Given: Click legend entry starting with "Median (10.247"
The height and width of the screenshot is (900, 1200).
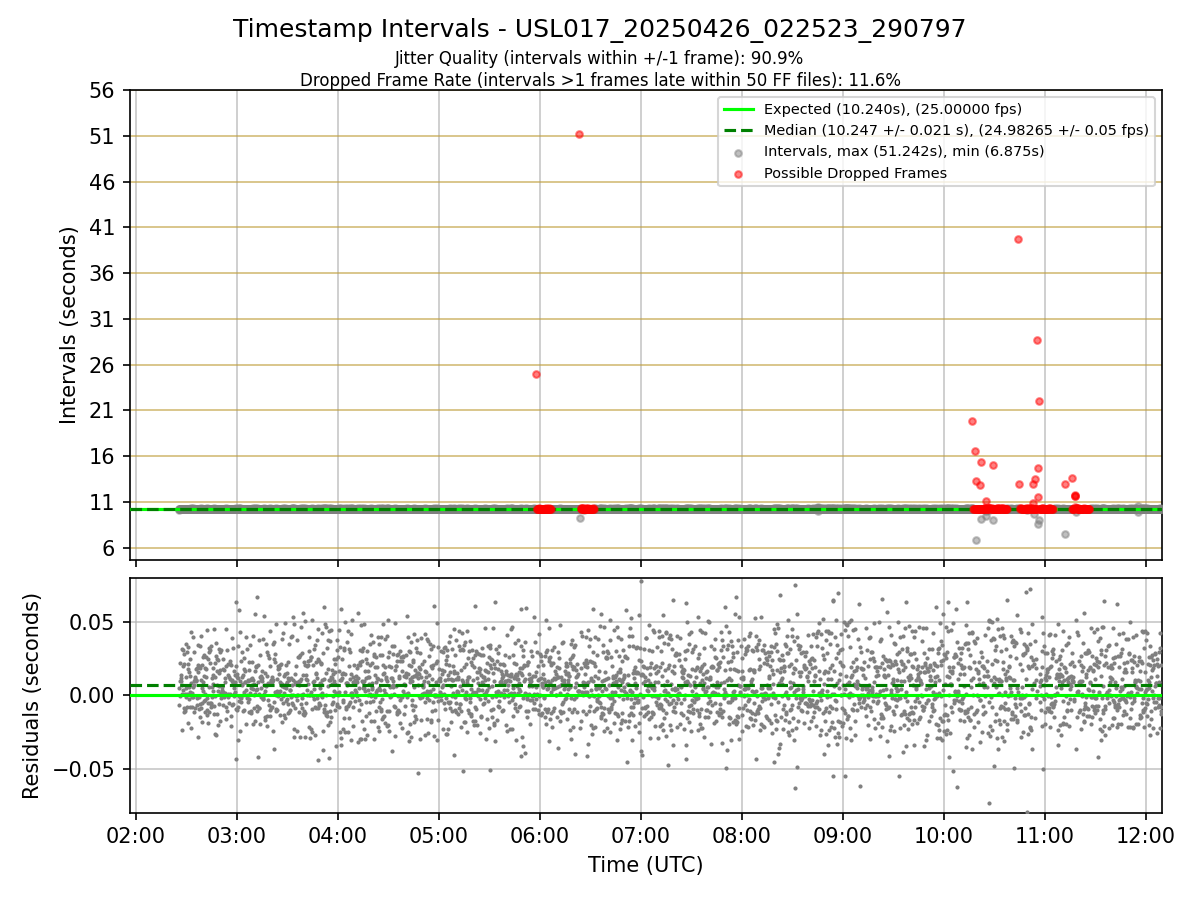Looking at the screenshot, I should pyautogui.click(x=956, y=130).
